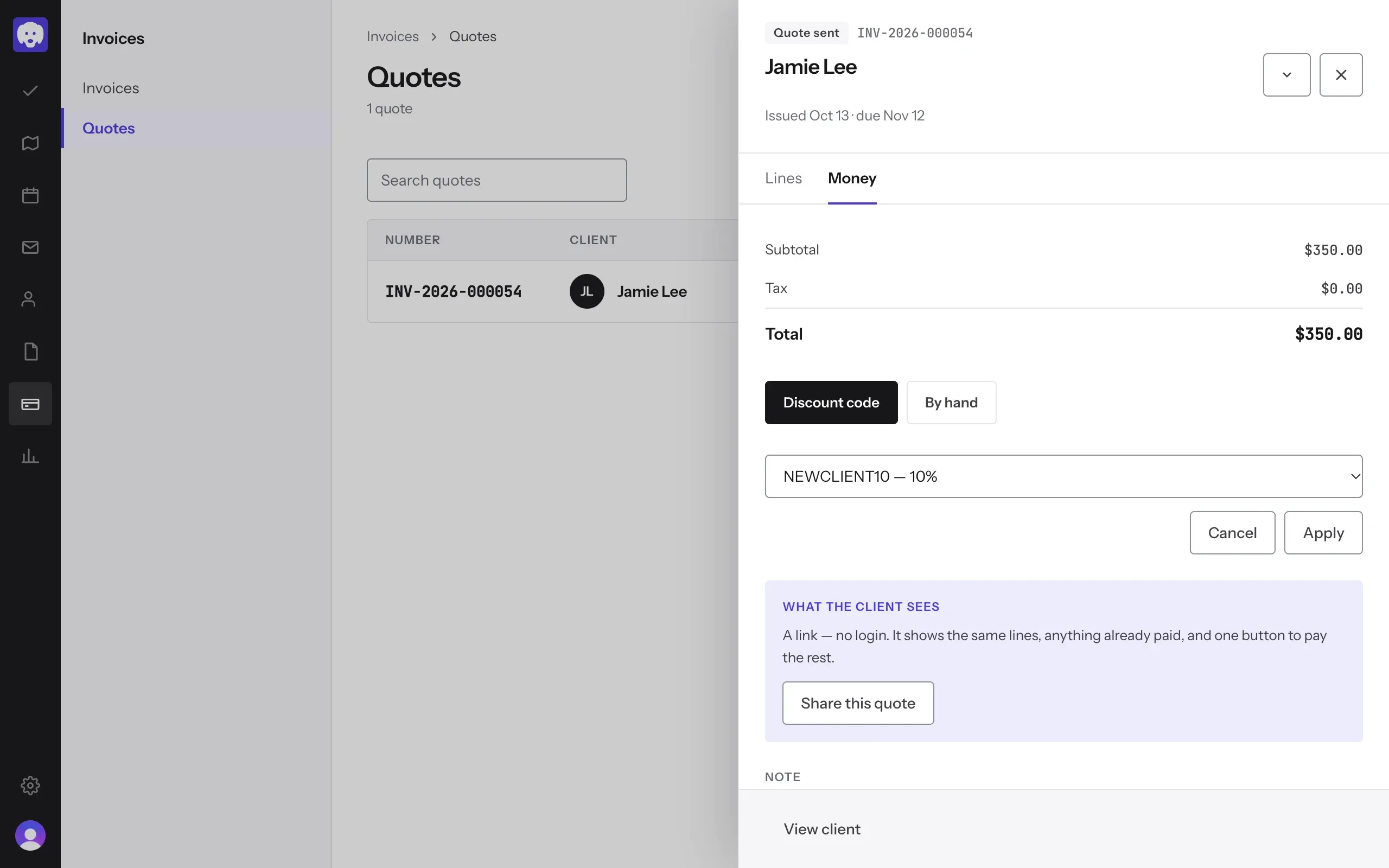
Task: Select Invoices in the left menu
Action: tap(111, 88)
